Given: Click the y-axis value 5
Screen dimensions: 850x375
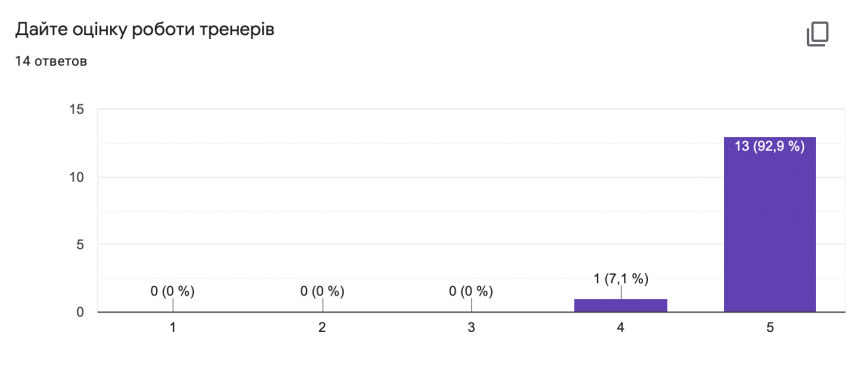Looking at the screenshot, I should tap(80, 244).
